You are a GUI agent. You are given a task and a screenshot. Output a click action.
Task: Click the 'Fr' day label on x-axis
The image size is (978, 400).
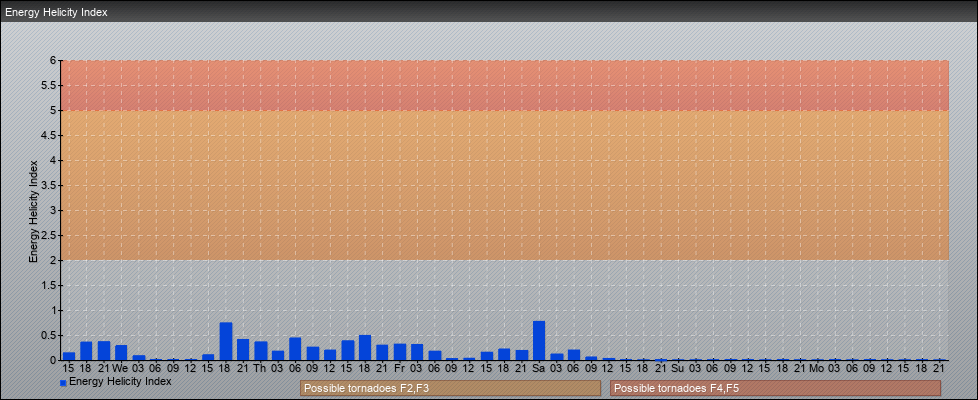(x=400, y=368)
